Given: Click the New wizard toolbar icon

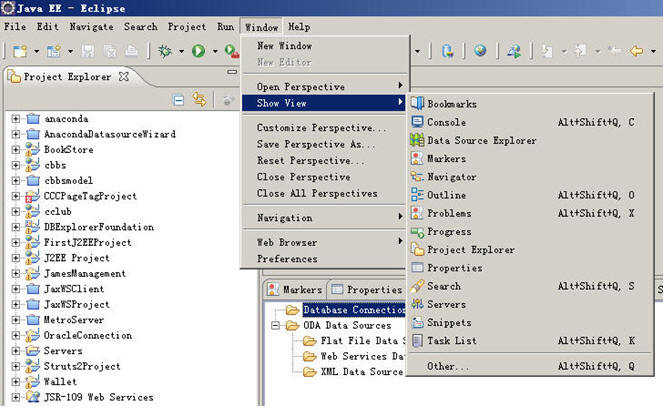Looking at the screenshot, I should coord(20,51).
